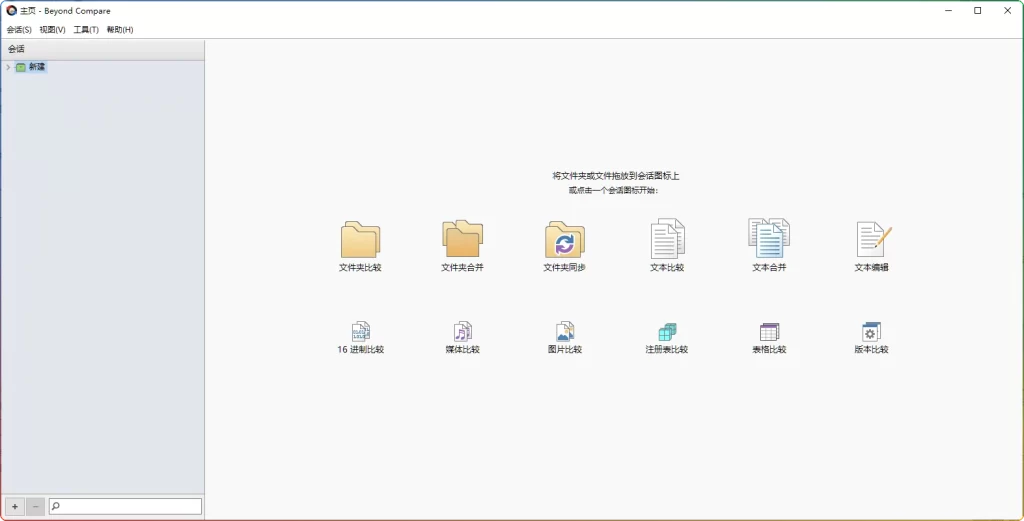Maximize the Beyond Compare window
The image size is (1024, 521).
coord(978,10)
